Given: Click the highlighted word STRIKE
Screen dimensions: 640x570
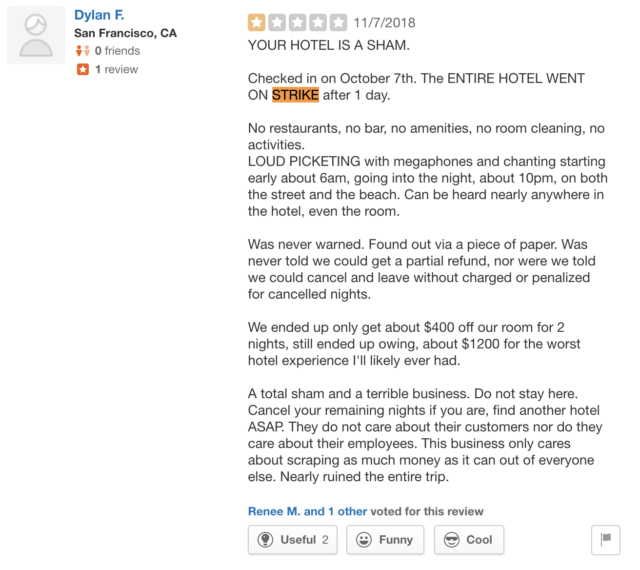Looking at the screenshot, I should [x=295, y=96].
